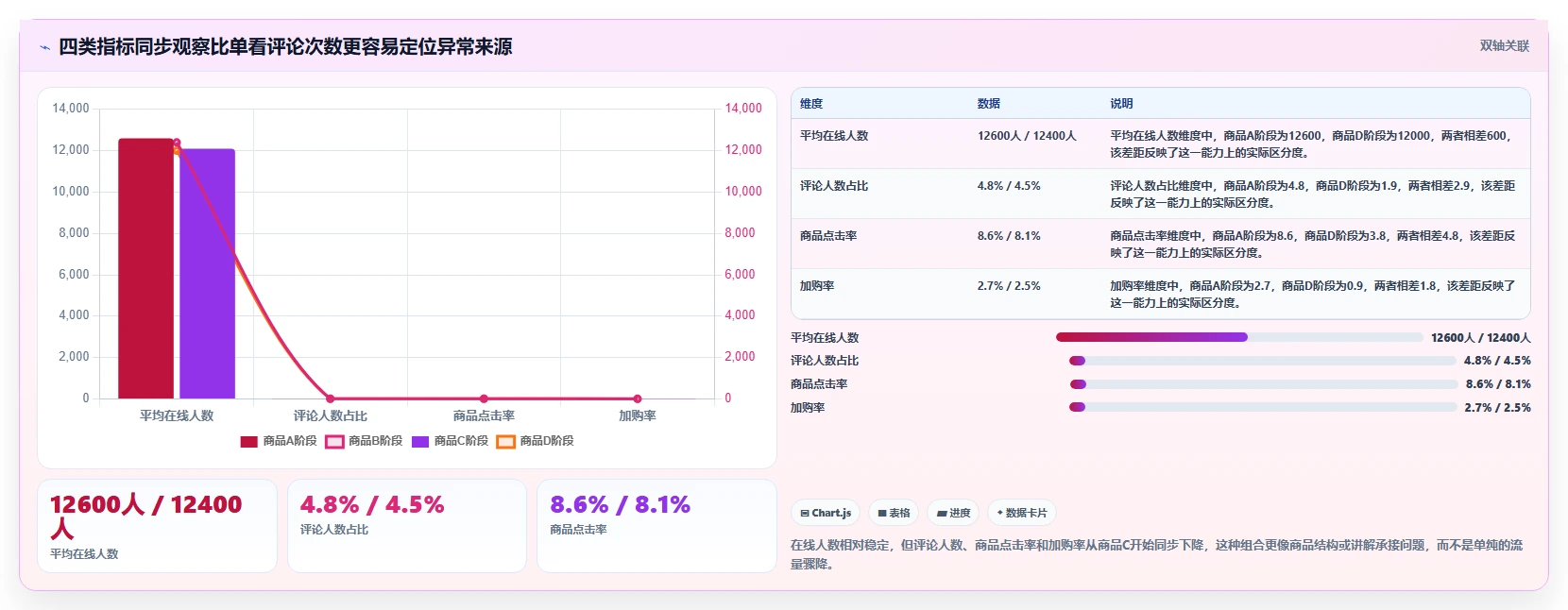
Task: Click the 加购率 label on the chart x-axis
Action: coord(638,415)
